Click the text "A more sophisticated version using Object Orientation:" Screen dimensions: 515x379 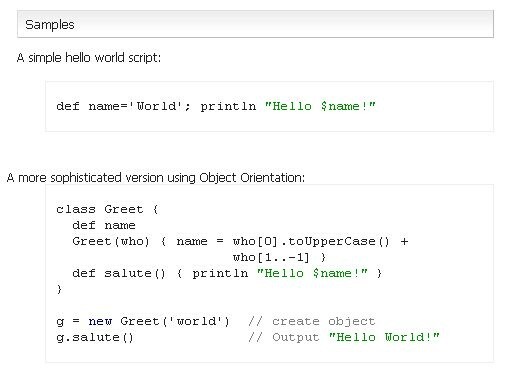156,178
